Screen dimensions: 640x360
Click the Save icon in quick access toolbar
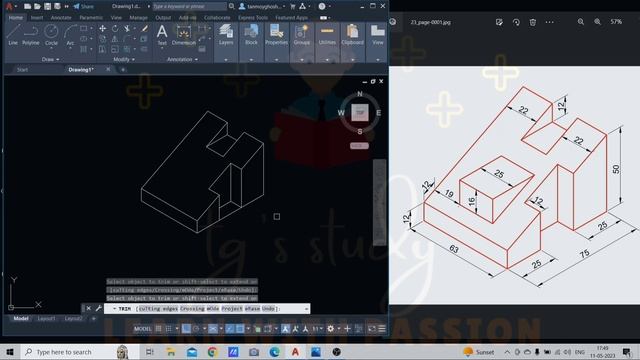click(47, 6)
